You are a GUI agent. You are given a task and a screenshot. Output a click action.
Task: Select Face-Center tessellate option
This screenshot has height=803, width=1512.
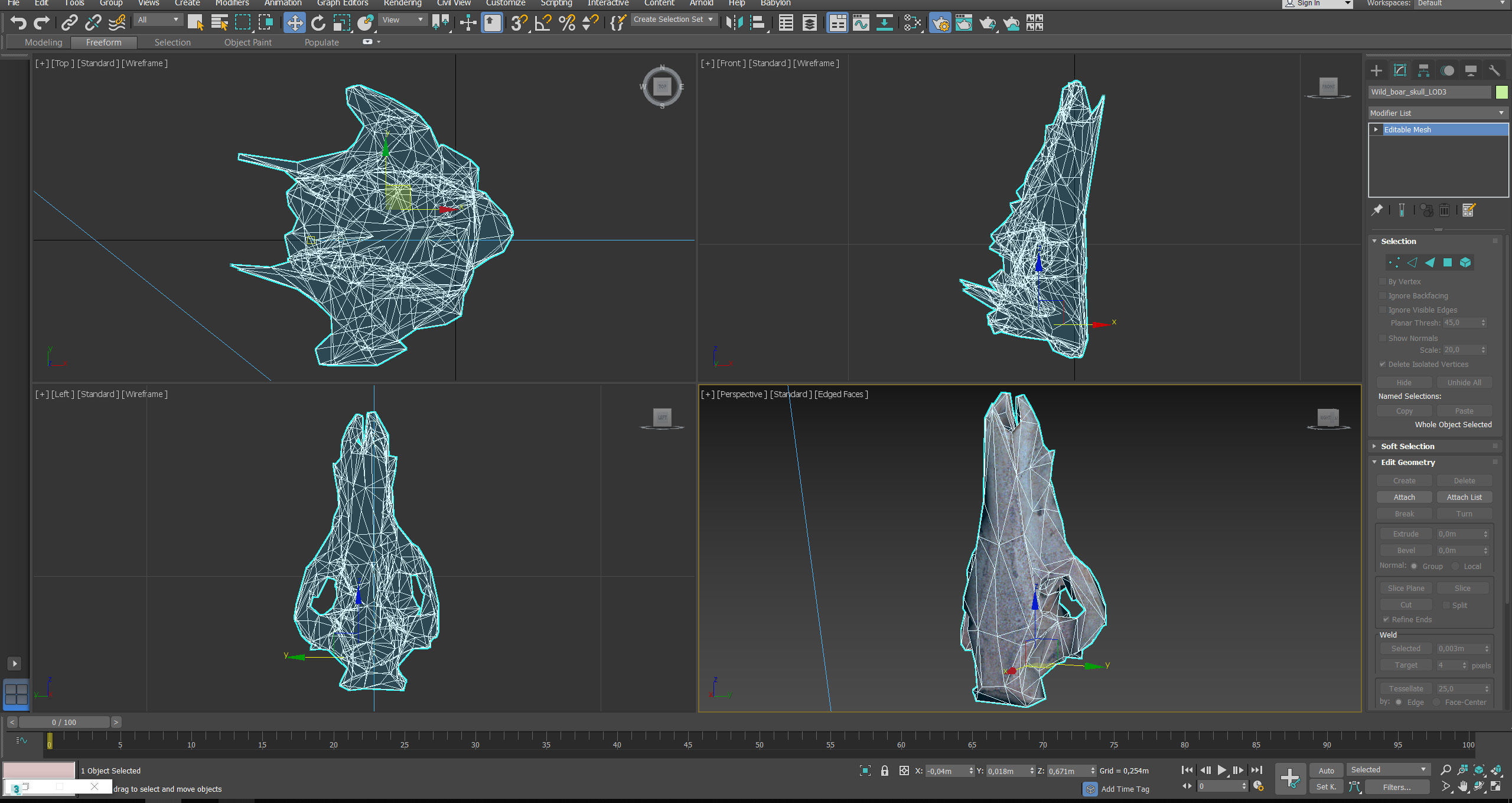click(1436, 702)
